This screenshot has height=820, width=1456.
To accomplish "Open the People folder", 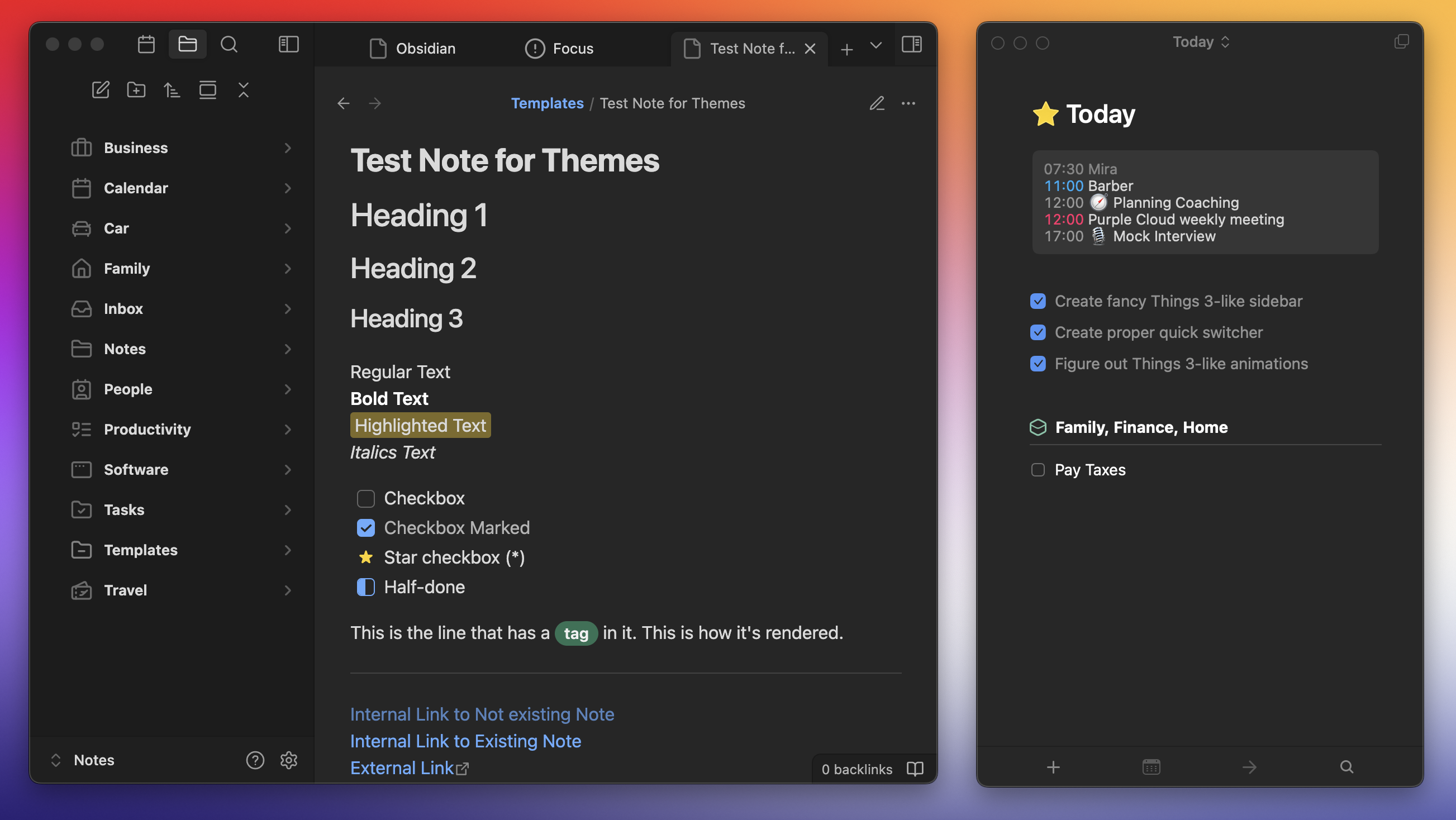I will [182, 389].
